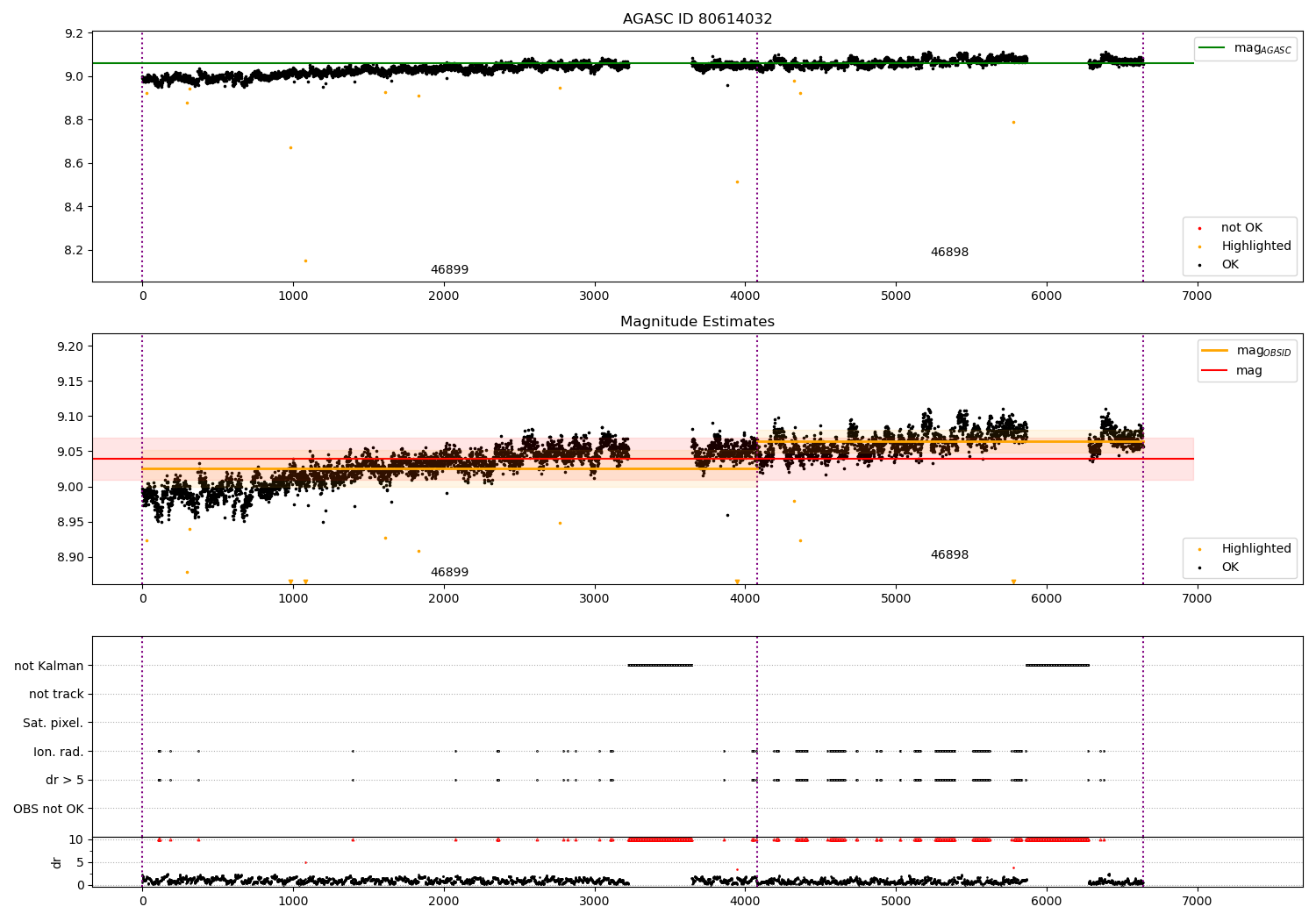Select the 'not OK' legend entry in top plot

click(1241, 228)
